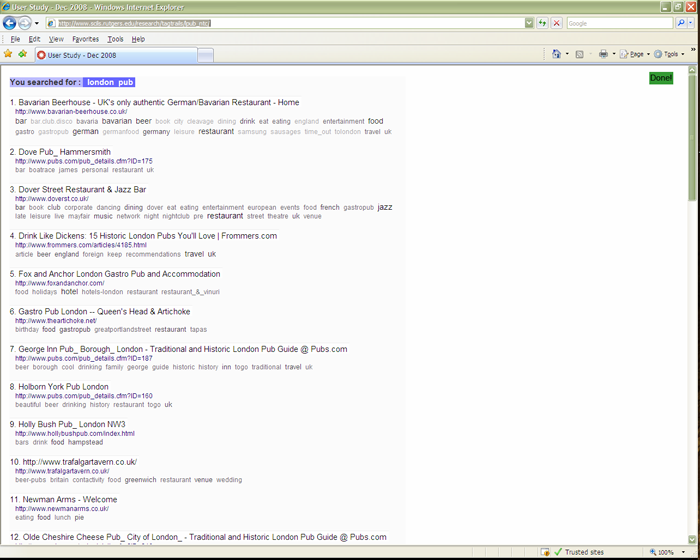Click 'recommendations' tag under Drink Like Dickens

click(x=153, y=255)
